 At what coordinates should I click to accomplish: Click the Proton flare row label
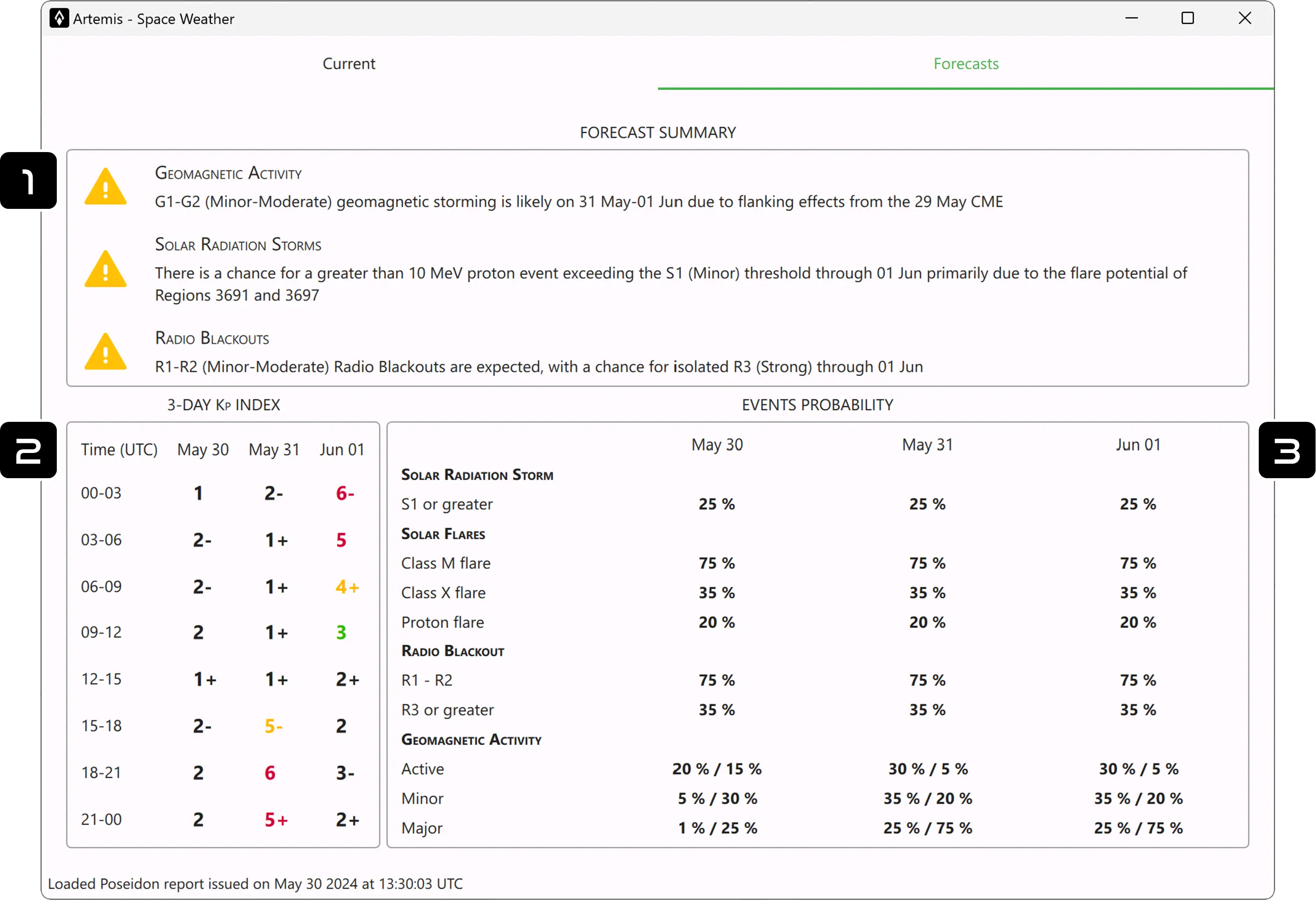pyautogui.click(x=442, y=622)
